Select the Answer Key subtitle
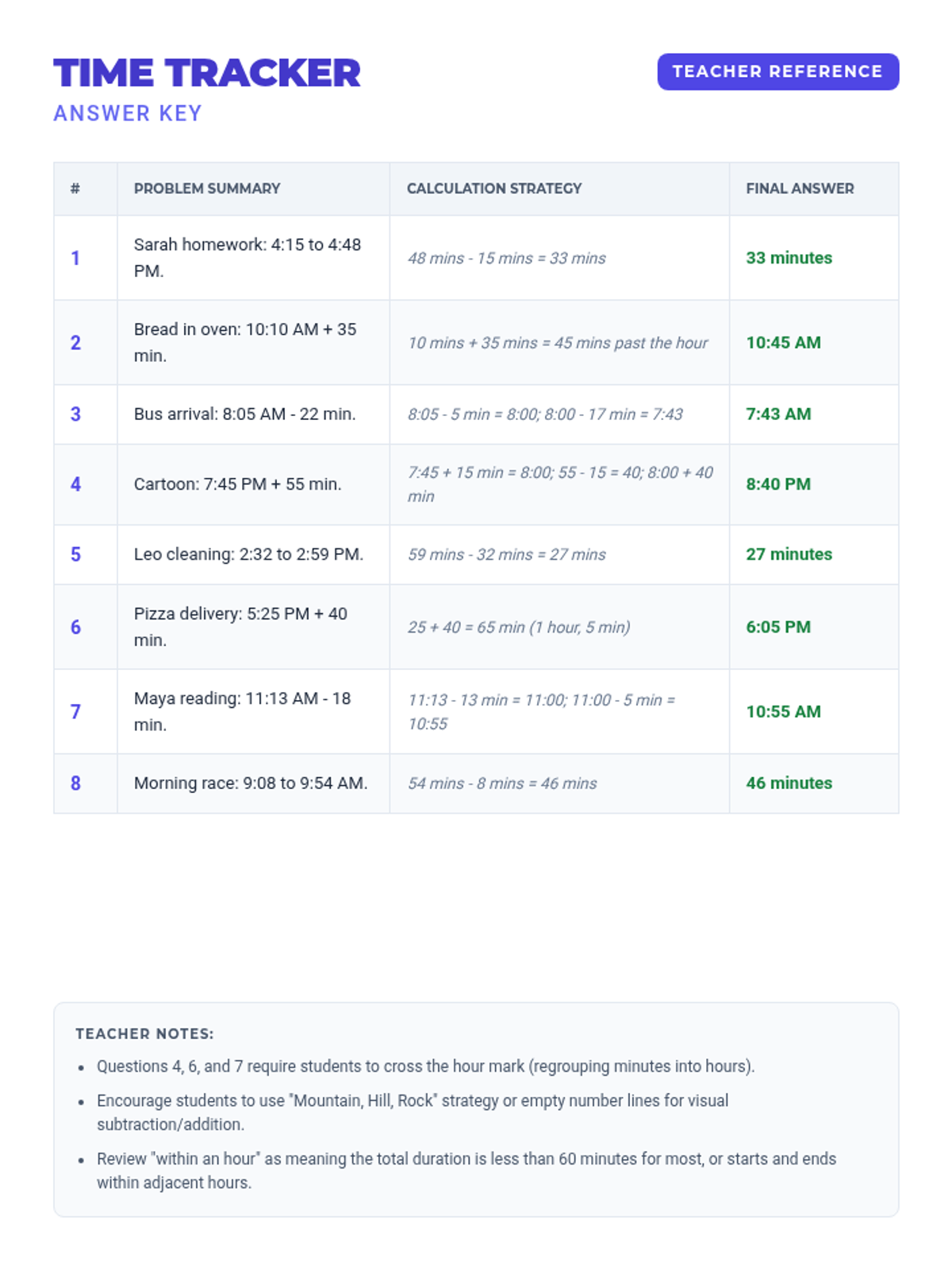The height and width of the screenshot is (1270, 952). pyautogui.click(x=128, y=114)
